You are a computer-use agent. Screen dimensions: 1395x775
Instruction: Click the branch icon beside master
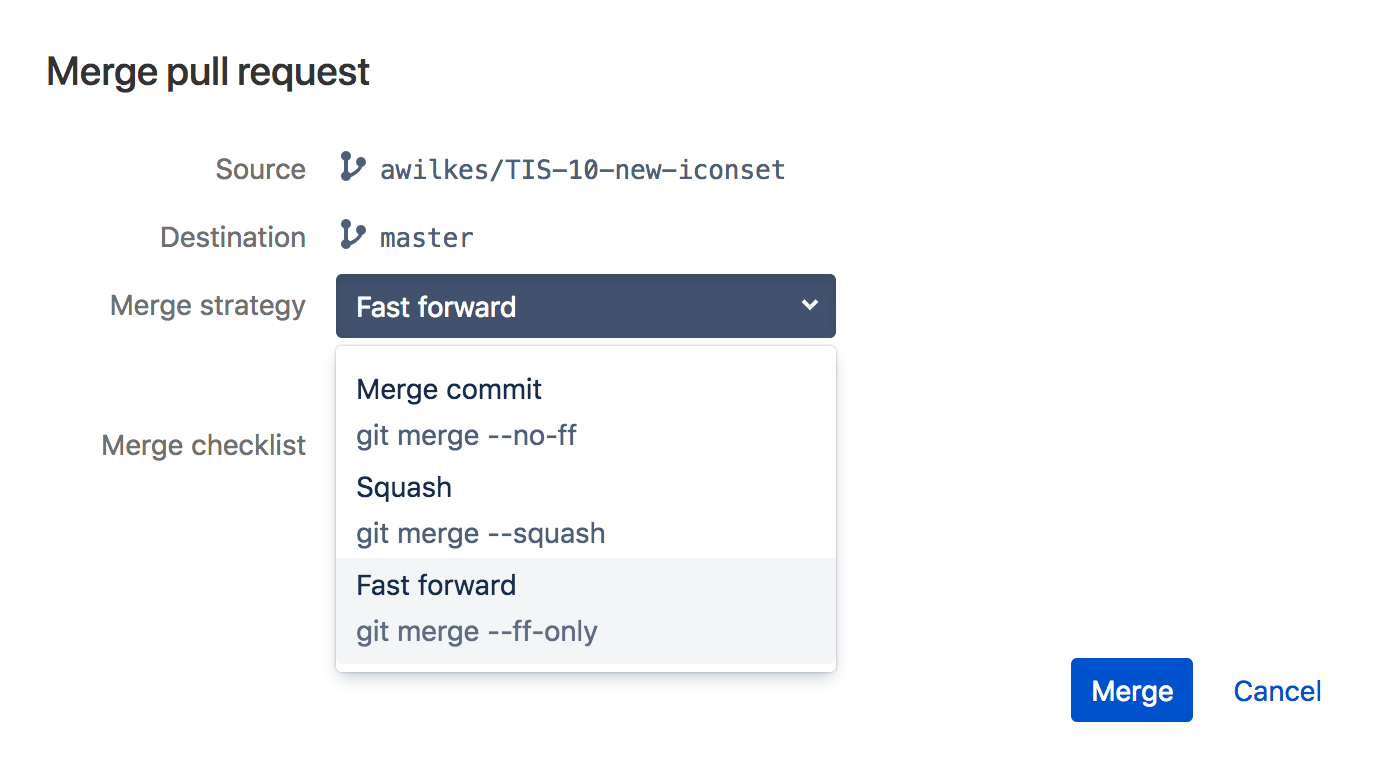pyautogui.click(x=352, y=235)
